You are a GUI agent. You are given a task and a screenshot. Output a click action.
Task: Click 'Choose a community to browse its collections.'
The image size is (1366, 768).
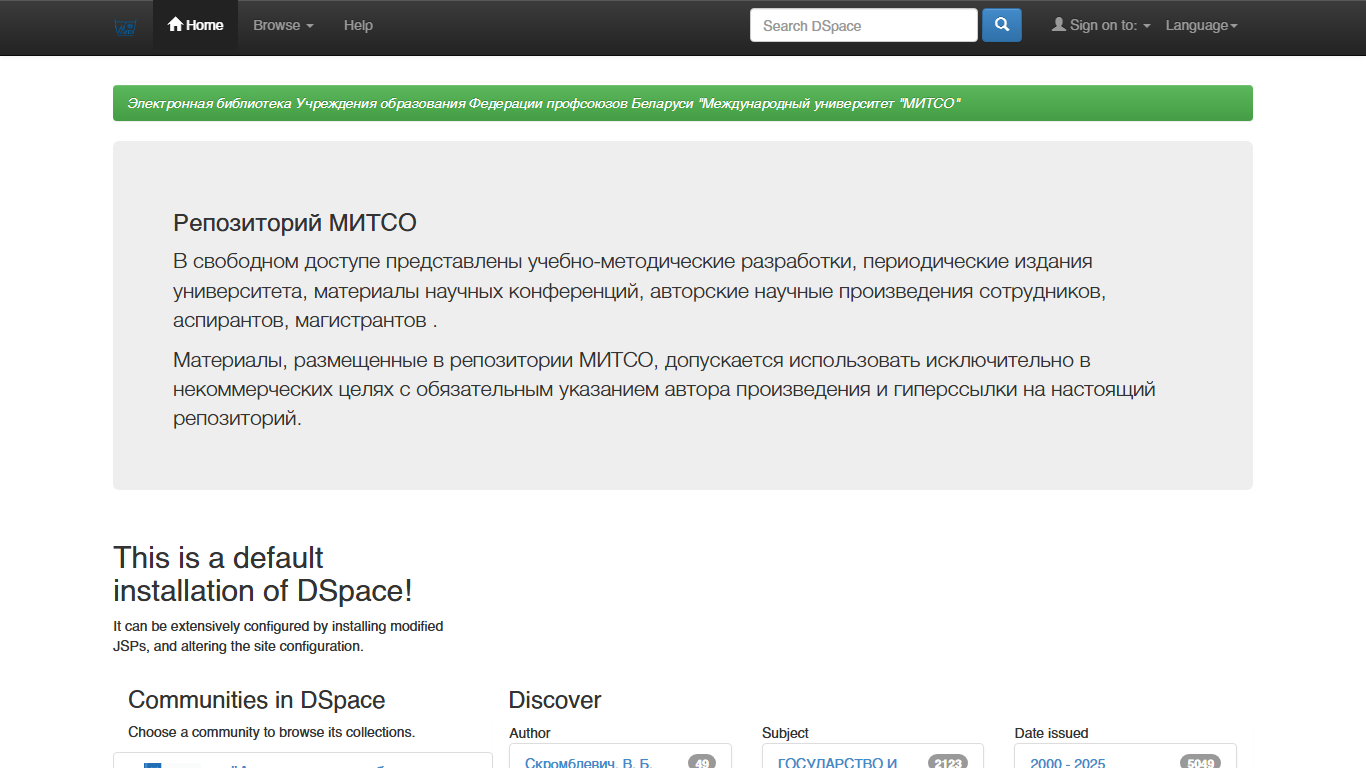[x=271, y=732]
